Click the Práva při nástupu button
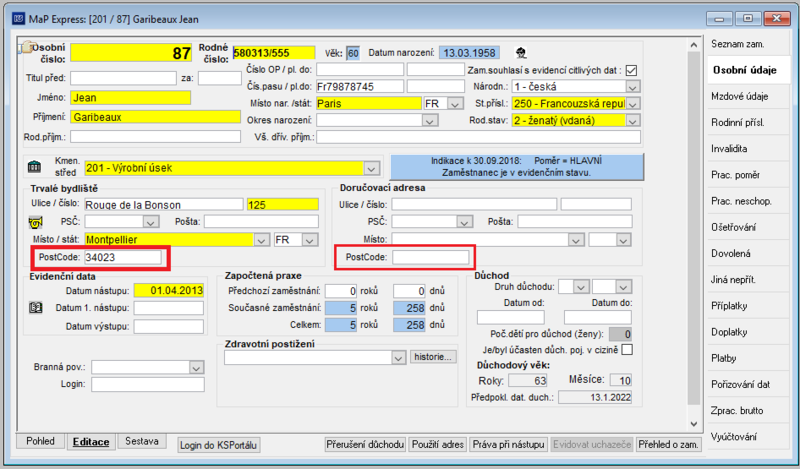 [x=509, y=445]
